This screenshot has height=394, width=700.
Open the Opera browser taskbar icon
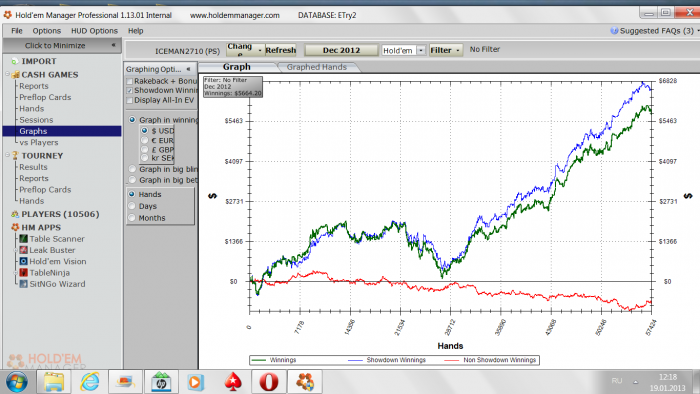point(268,382)
